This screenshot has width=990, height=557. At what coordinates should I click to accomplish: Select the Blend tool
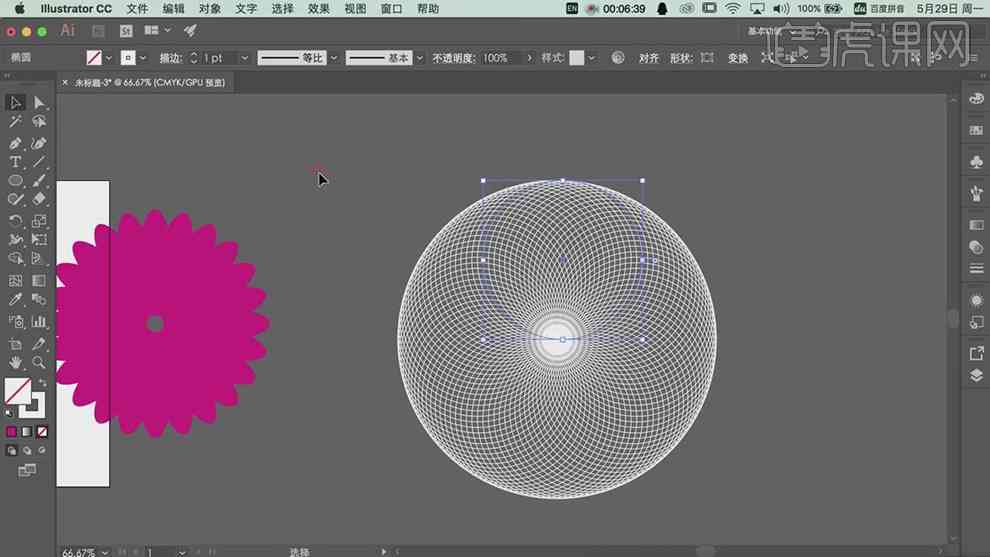(39, 299)
